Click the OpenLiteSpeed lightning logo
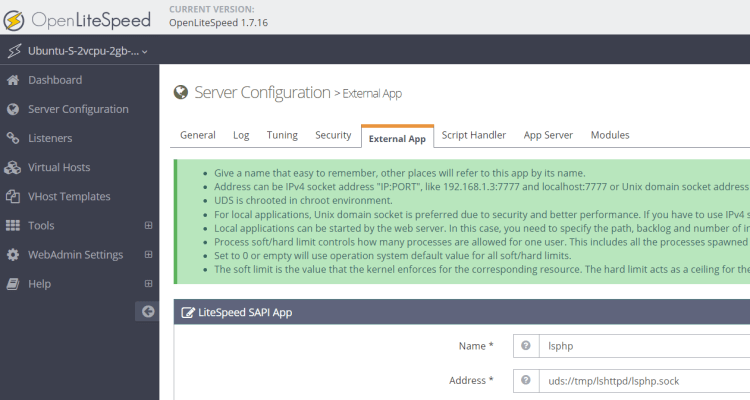Image resolution: width=750 pixels, height=400 pixels. 14,21
